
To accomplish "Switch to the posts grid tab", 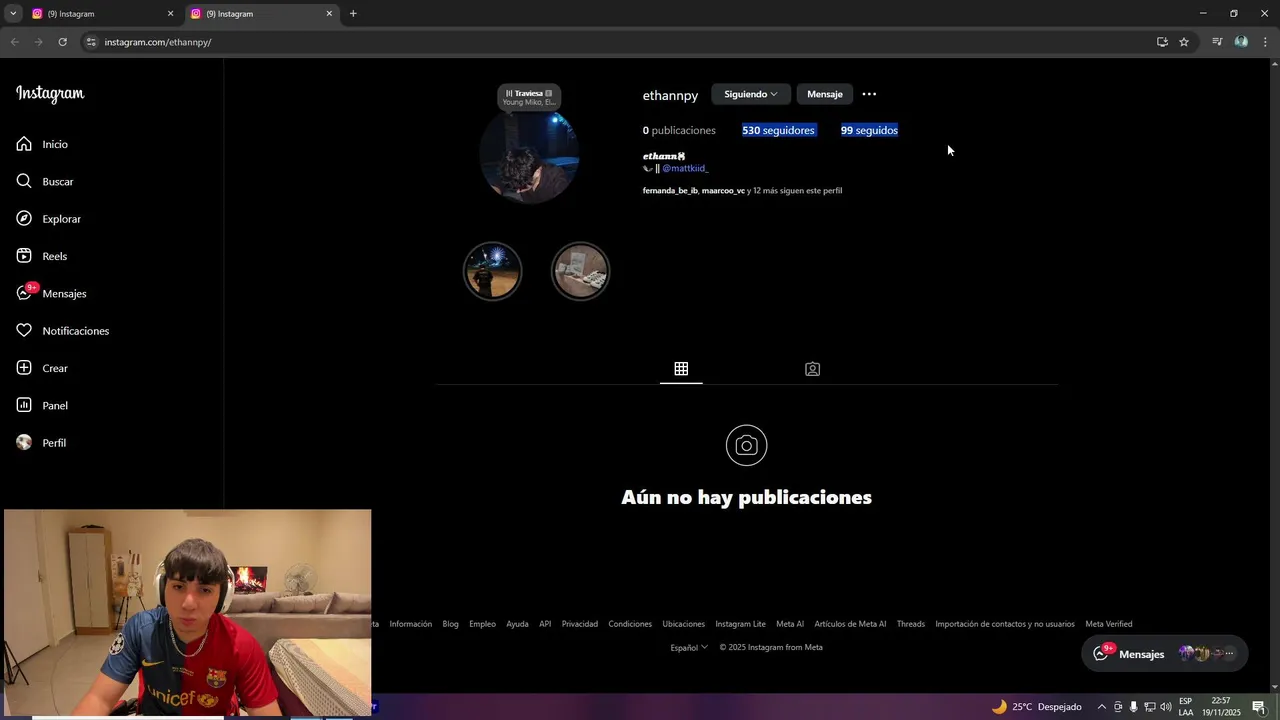I will (681, 369).
